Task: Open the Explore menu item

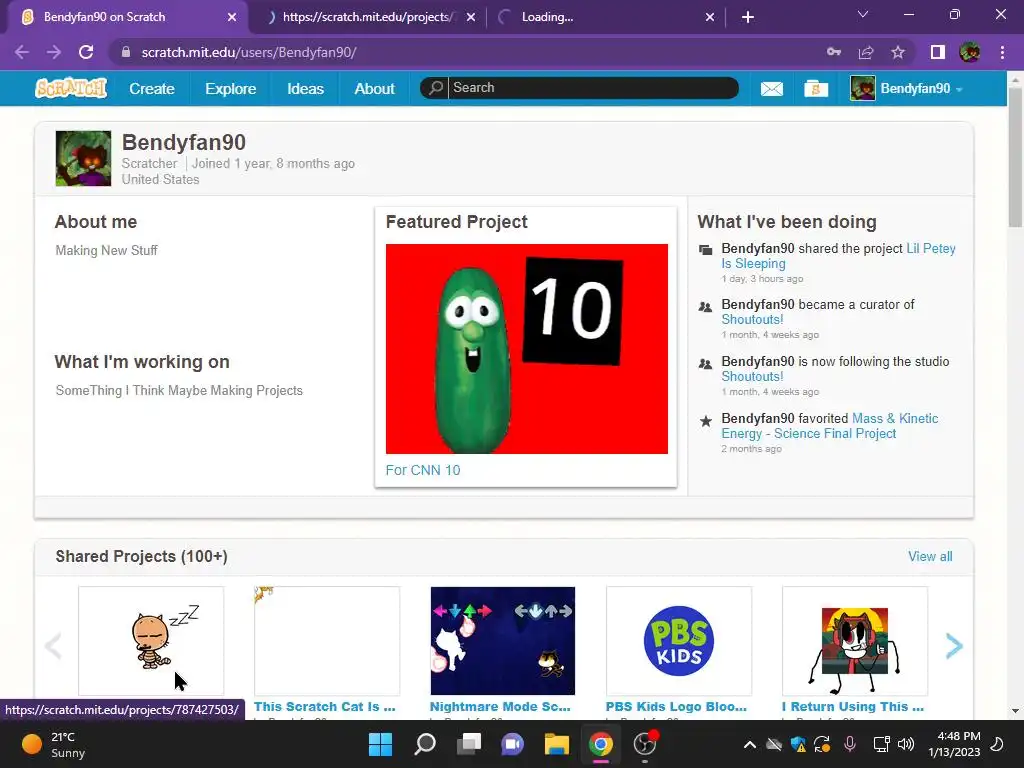Action: click(x=231, y=88)
